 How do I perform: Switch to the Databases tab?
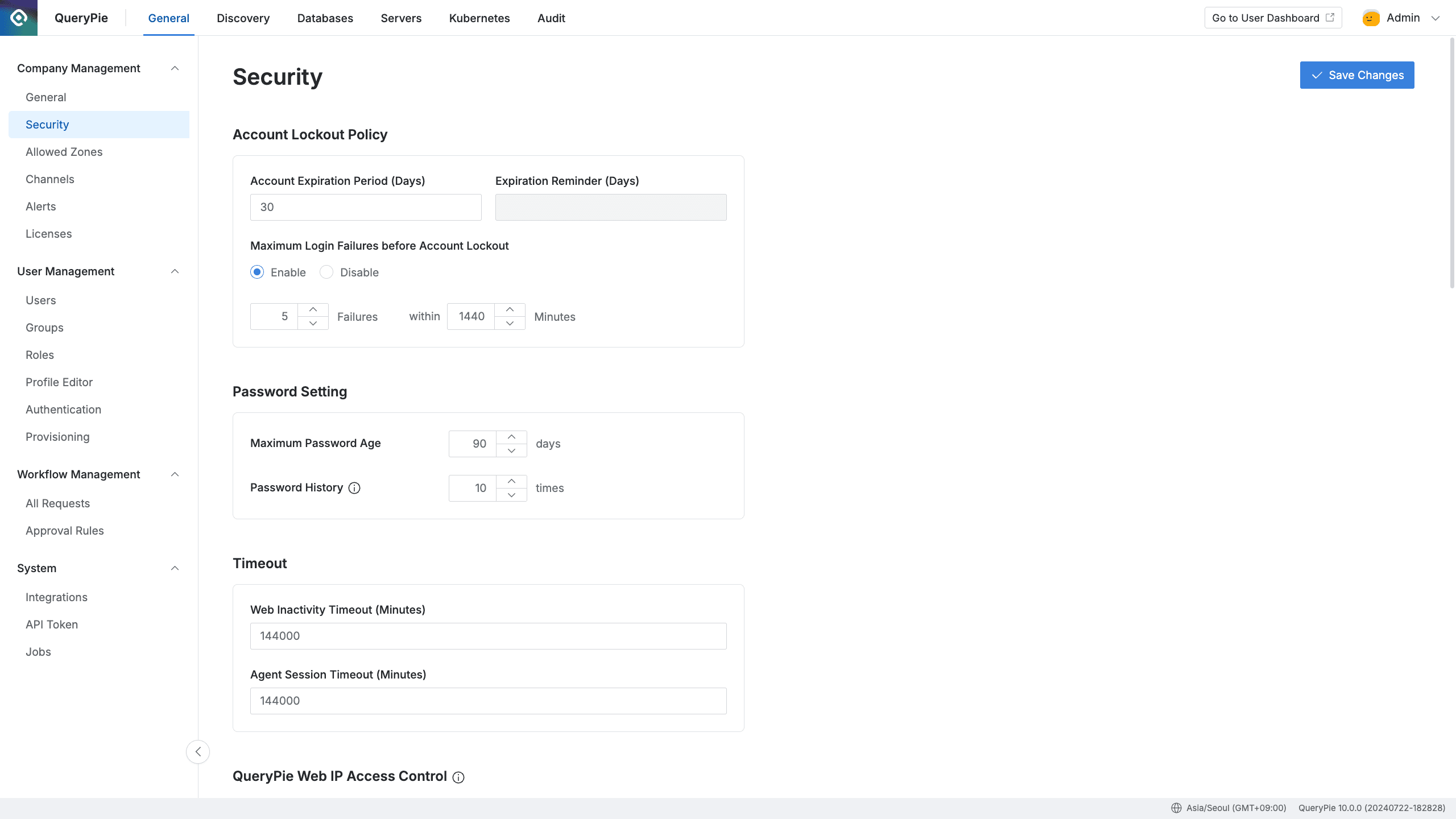325,18
